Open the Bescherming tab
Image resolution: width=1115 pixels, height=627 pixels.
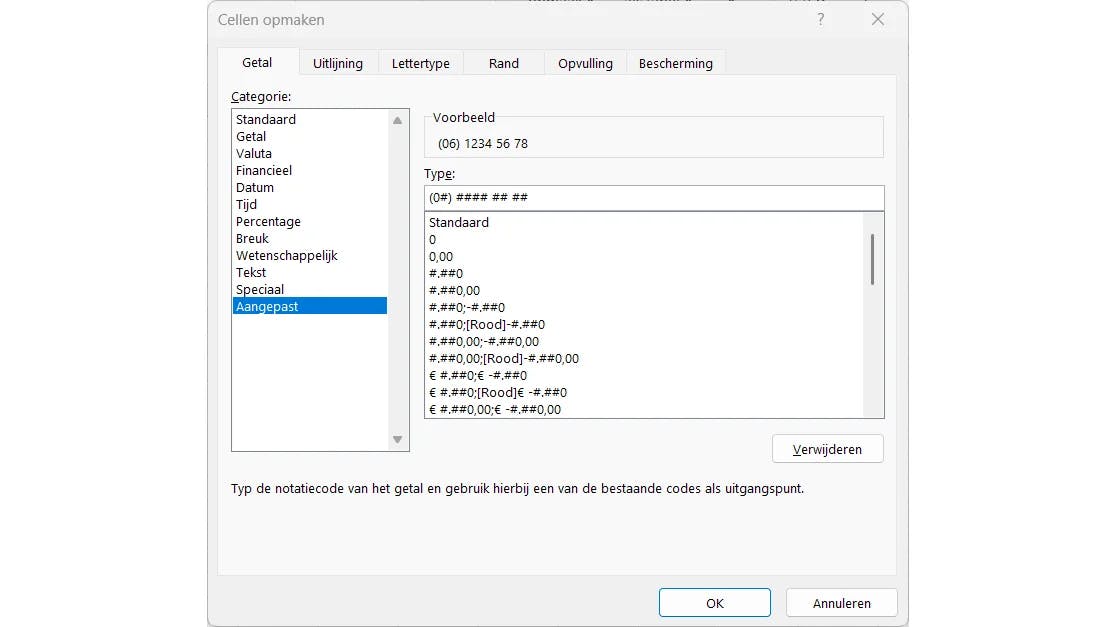coord(676,63)
